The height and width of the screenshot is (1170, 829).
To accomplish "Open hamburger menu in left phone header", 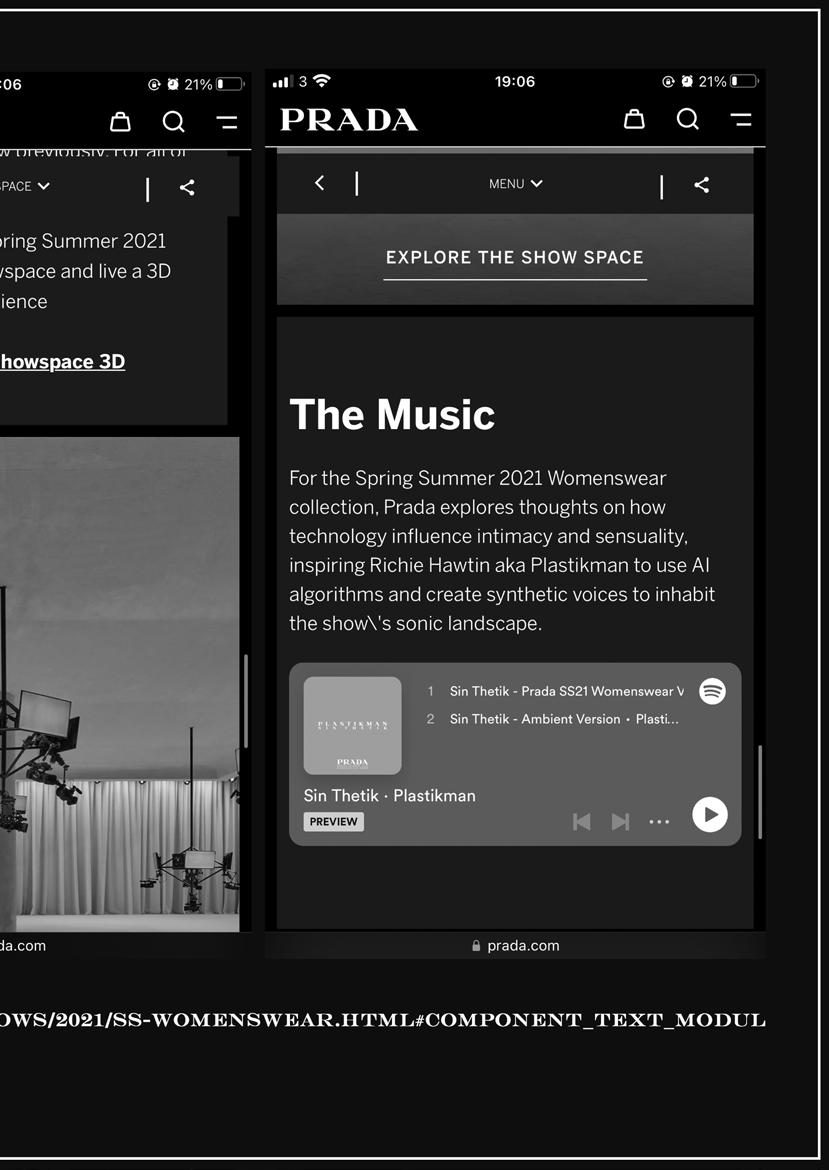I will 227,122.
